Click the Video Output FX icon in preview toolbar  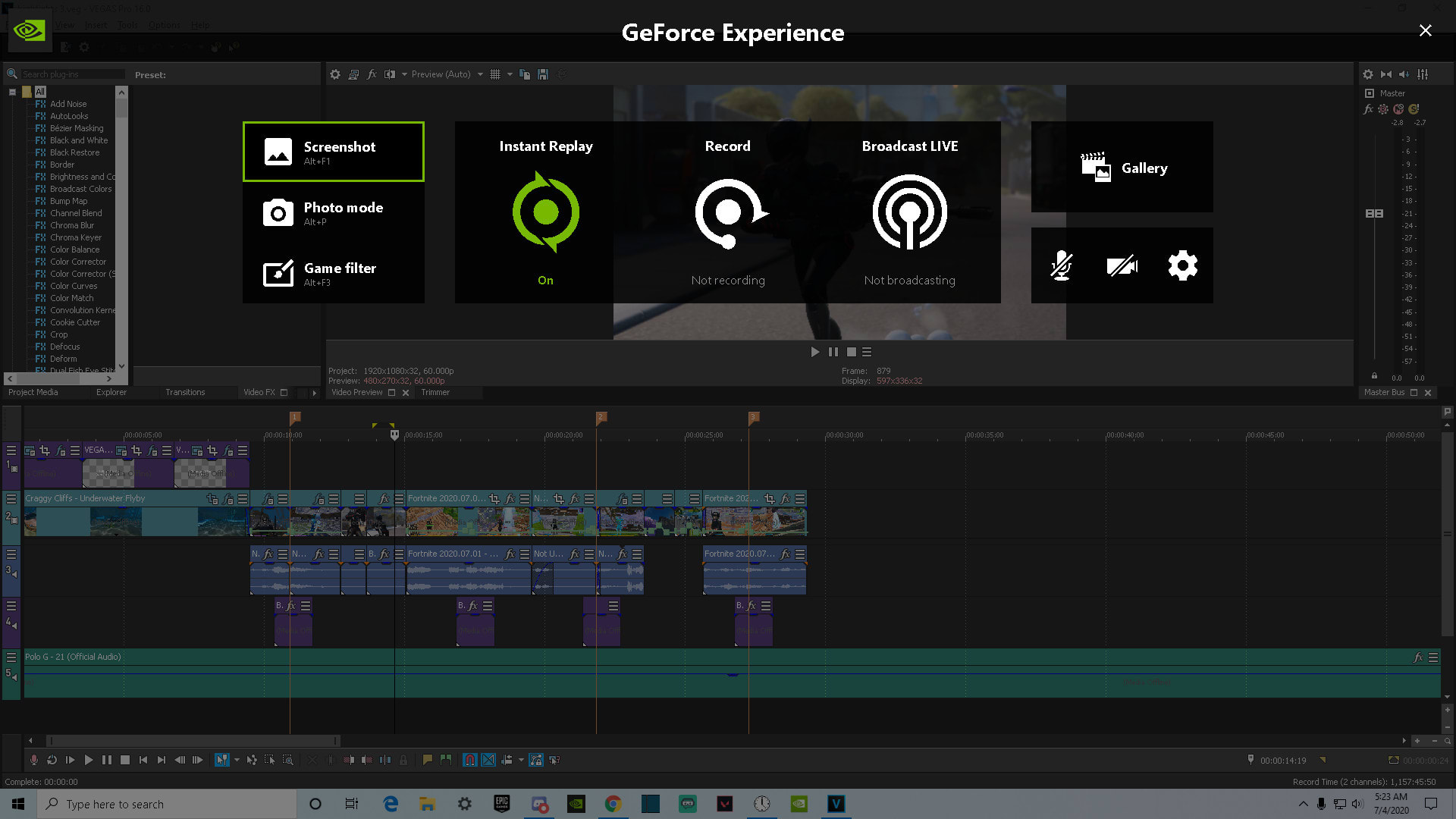(372, 74)
